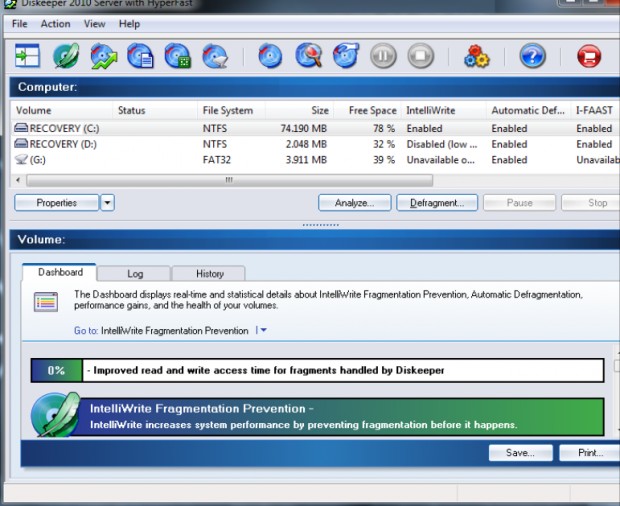Click the defragment disk arrow toolbar icon
The width and height of the screenshot is (620, 506).
coord(346,56)
